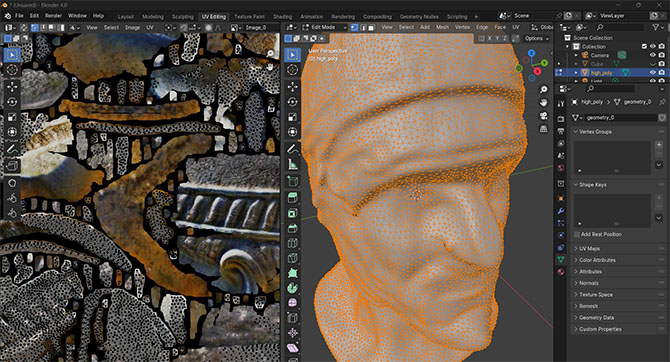Select the Move tool in the 3D viewport toolbar
Image resolution: width=670 pixels, height=362 pixels.
click(x=293, y=86)
